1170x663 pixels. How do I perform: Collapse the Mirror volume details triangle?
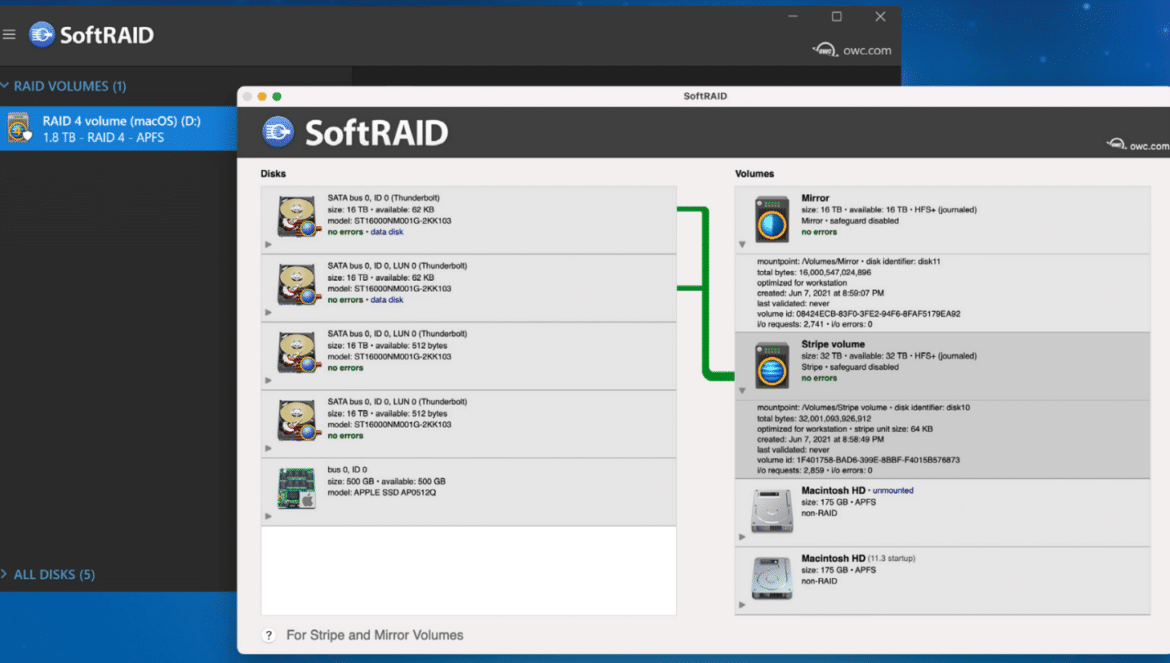(x=742, y=245)
